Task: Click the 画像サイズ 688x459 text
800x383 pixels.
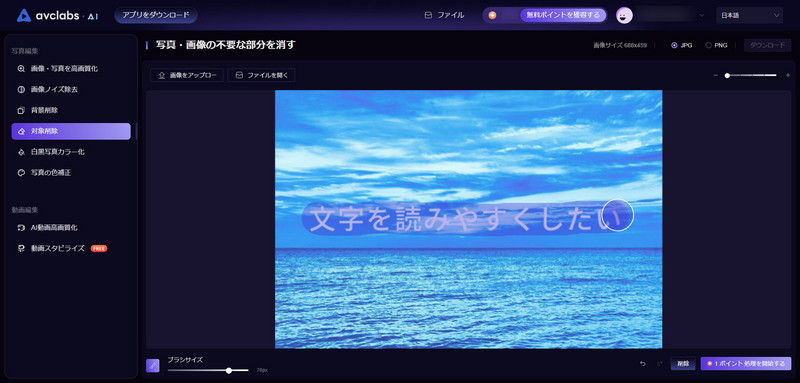Action: [620, 45]
